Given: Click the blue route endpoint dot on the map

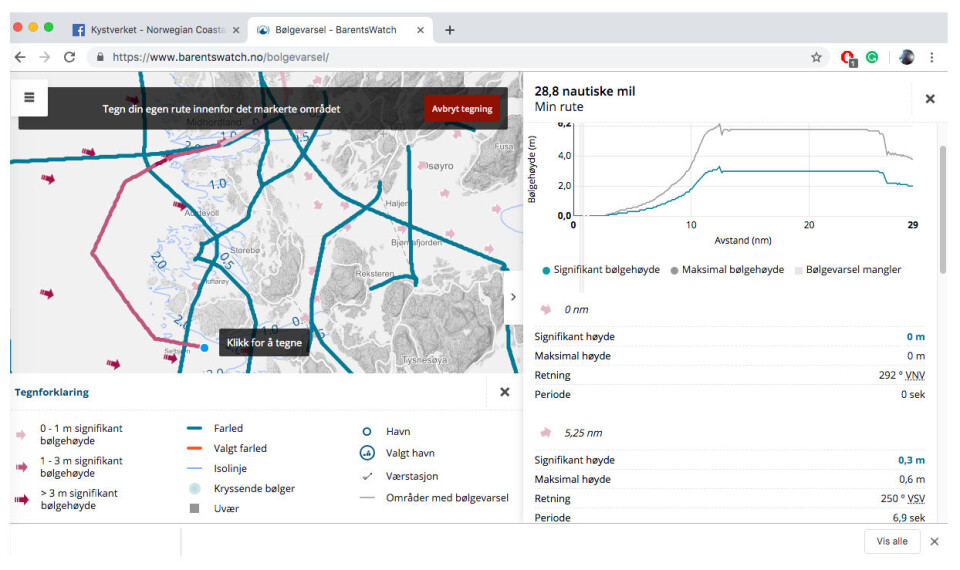Looking at the screenshot, I should [x=204, y=348].
